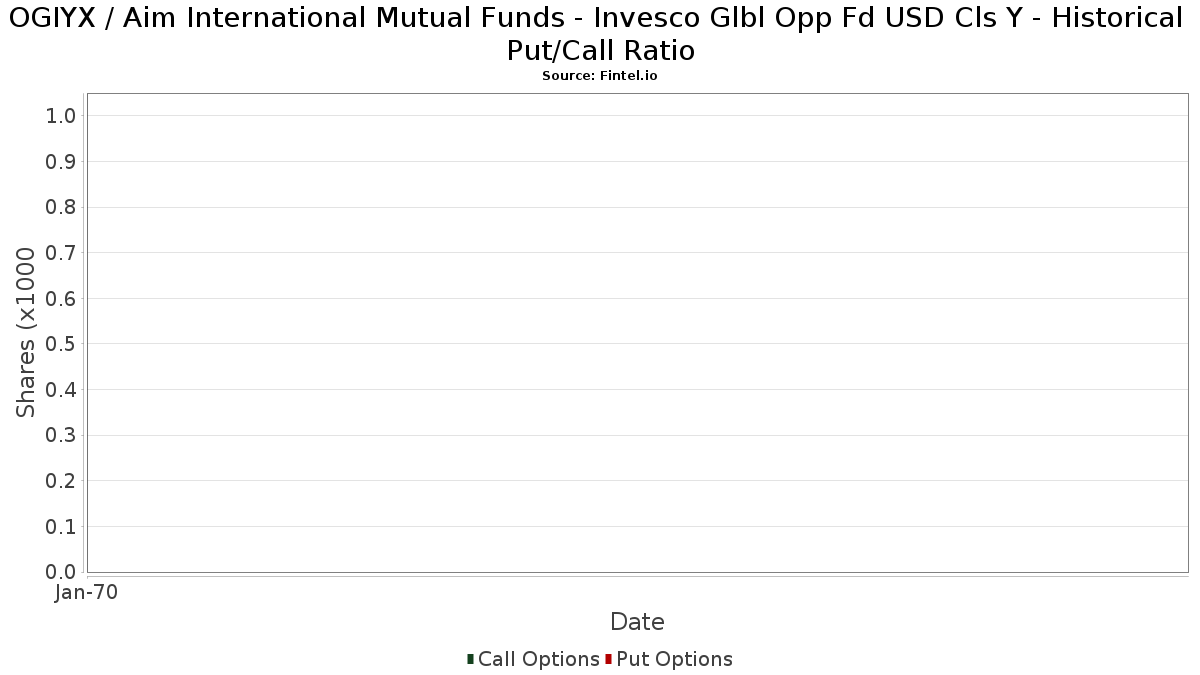Click the Date x-axis title

[637, 622]
